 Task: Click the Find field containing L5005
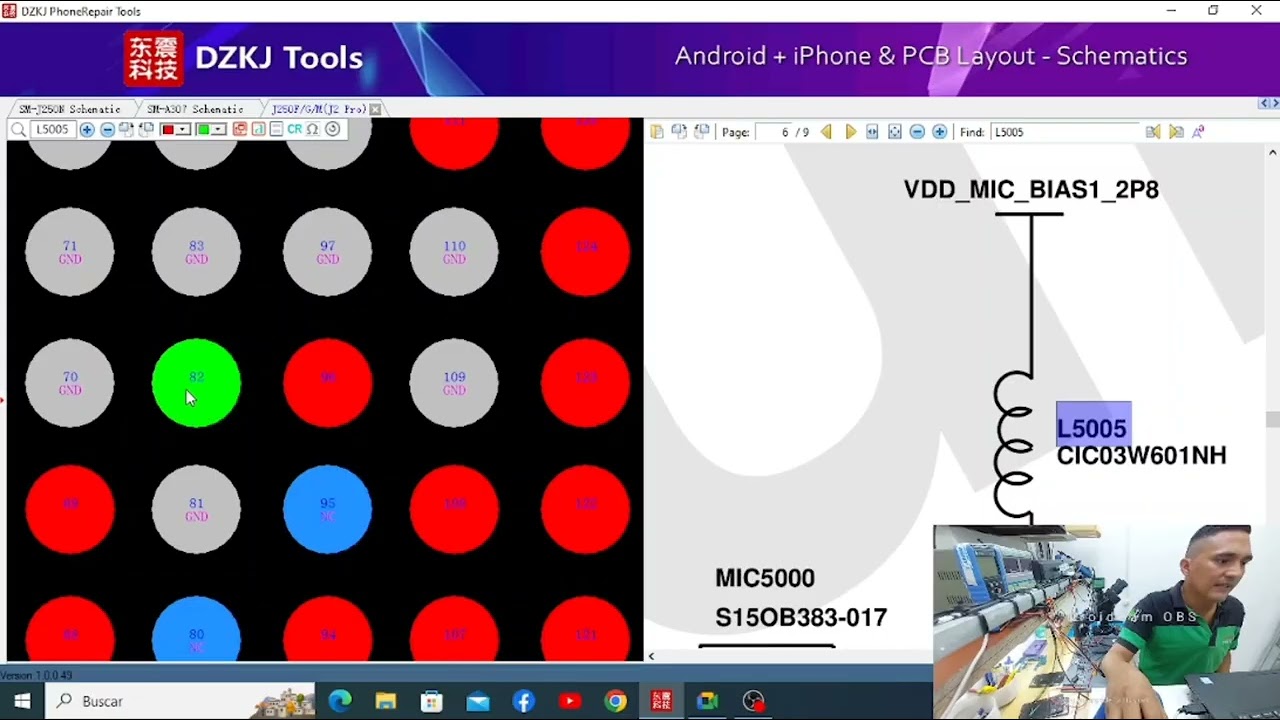coord(1064,132)
